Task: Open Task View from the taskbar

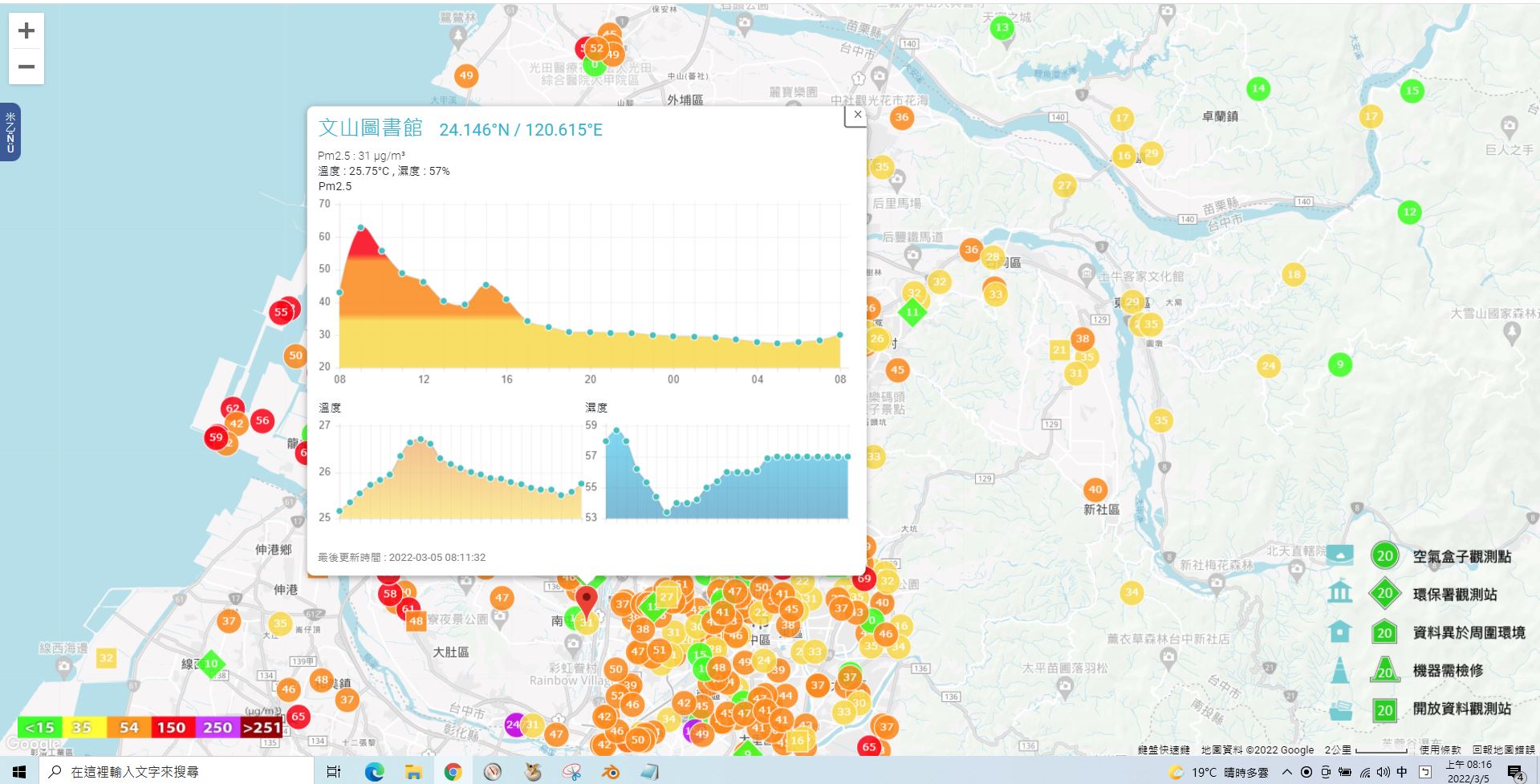Action: 334,772
